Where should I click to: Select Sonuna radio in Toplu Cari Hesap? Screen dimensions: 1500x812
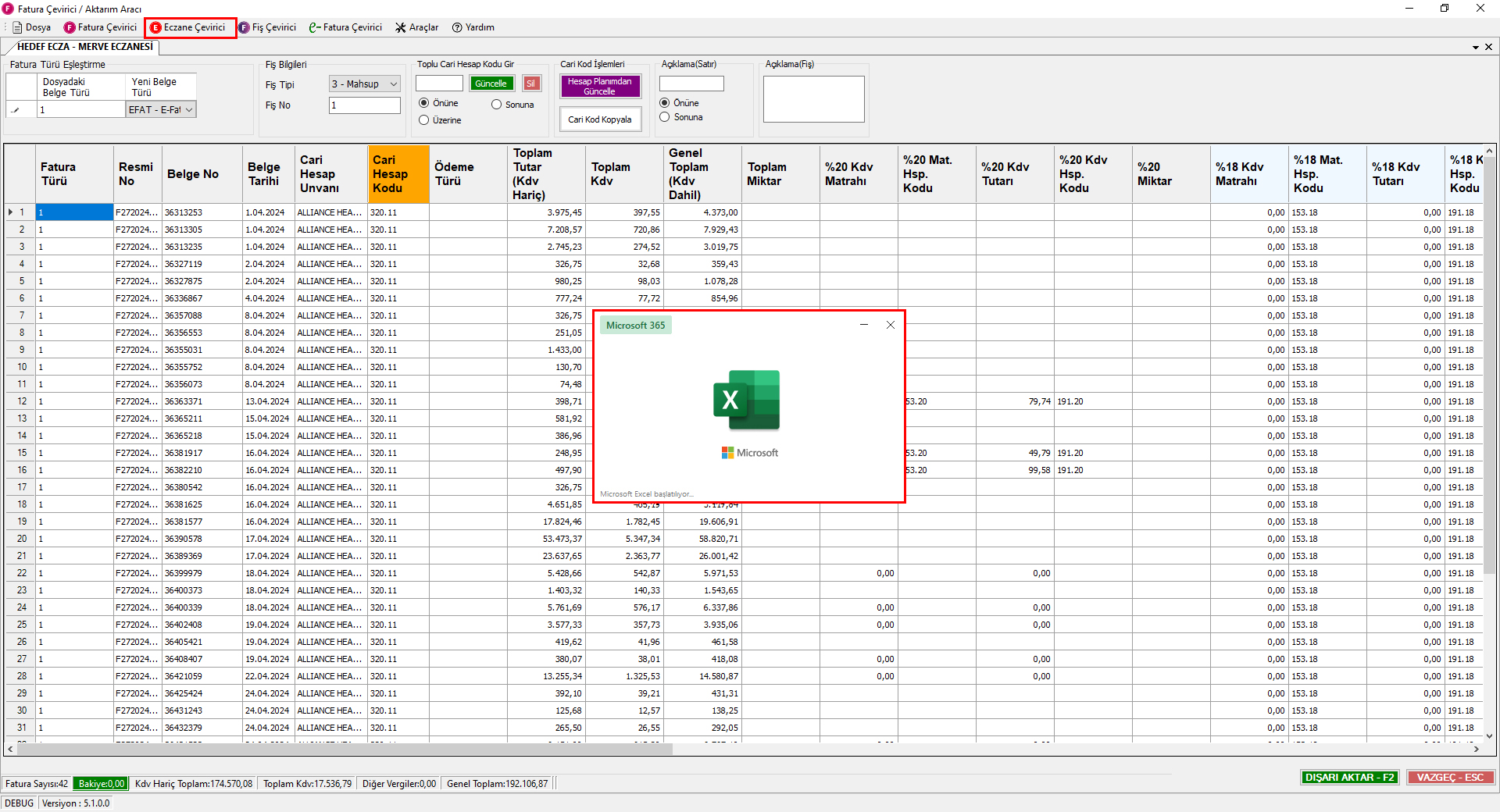click(496, 105)
